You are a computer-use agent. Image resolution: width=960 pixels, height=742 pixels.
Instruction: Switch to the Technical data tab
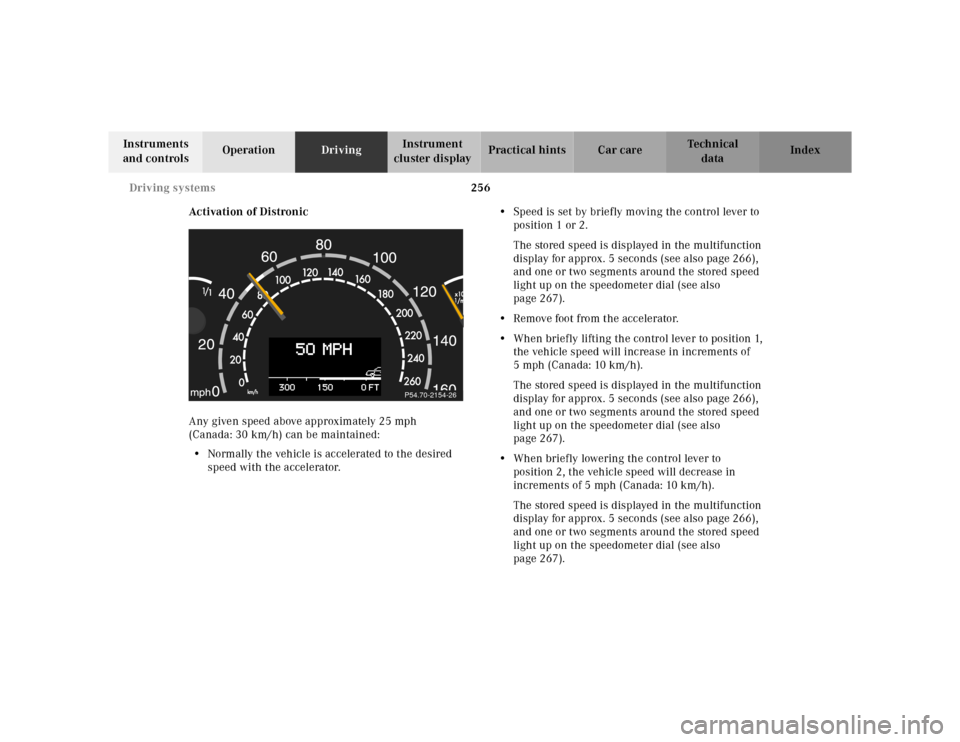point(713,151)
